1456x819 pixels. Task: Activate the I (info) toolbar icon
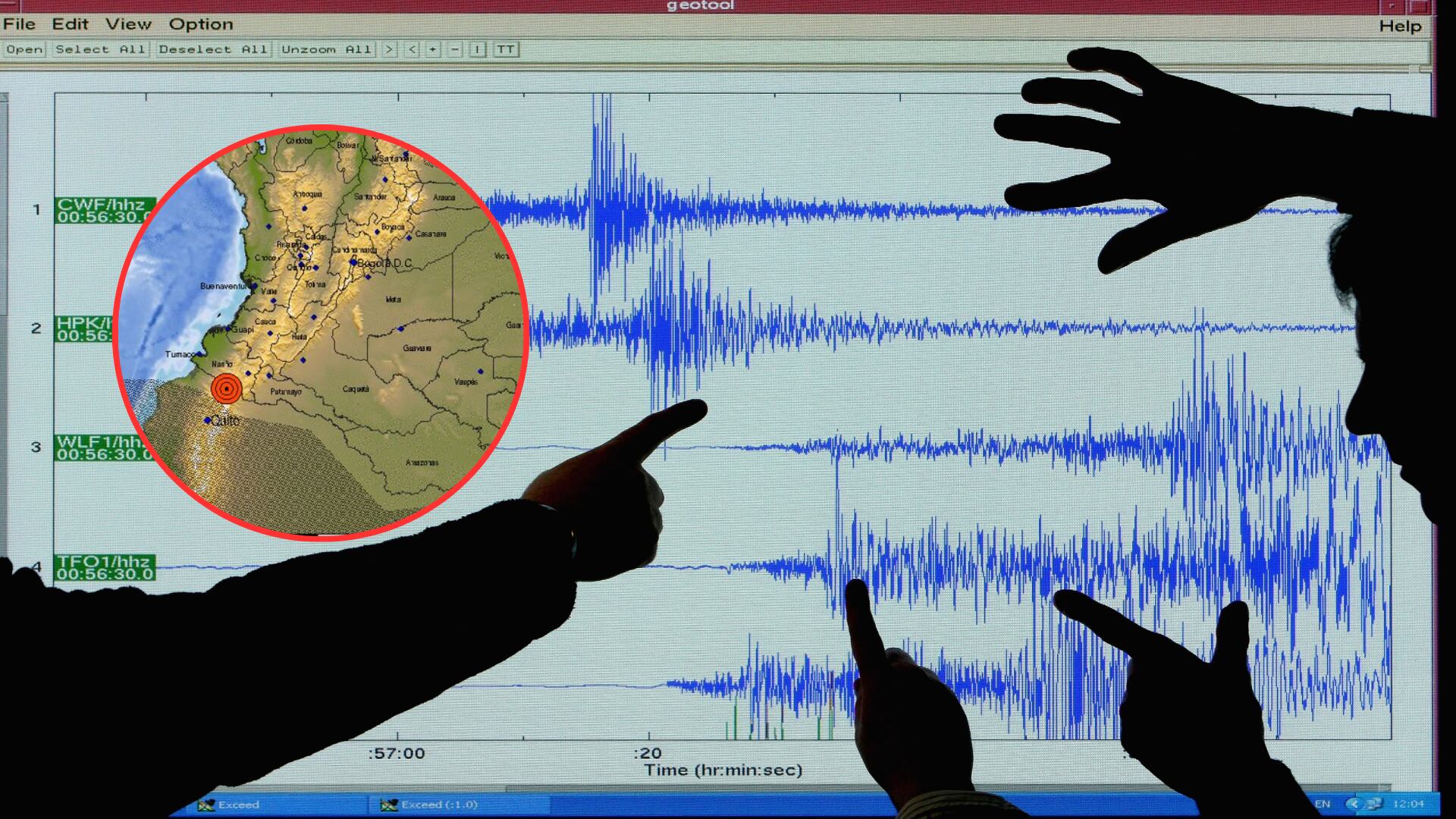(x=476, y=49)
